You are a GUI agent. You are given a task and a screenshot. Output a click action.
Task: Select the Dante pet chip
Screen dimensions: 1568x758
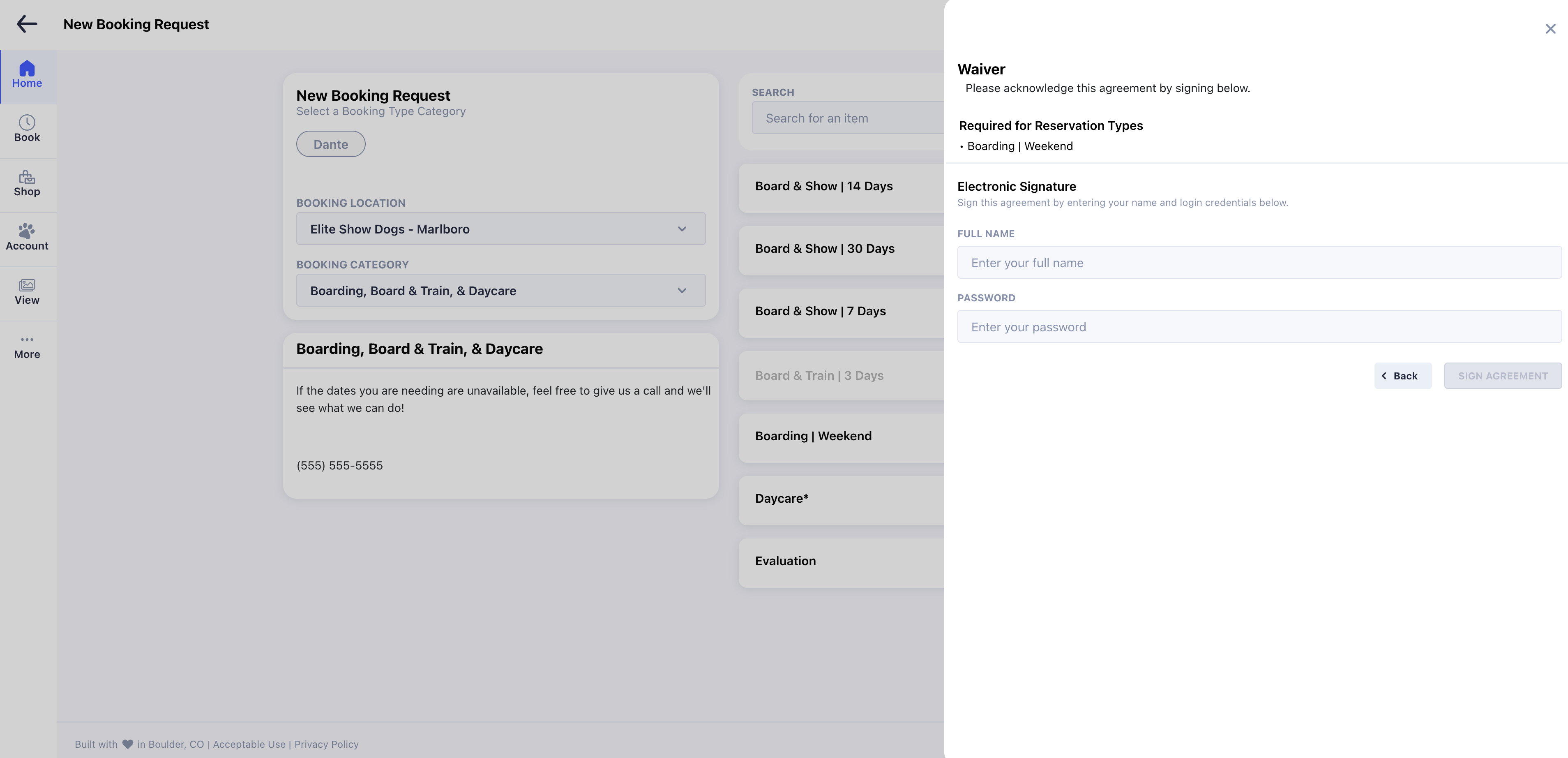point(330,144)
